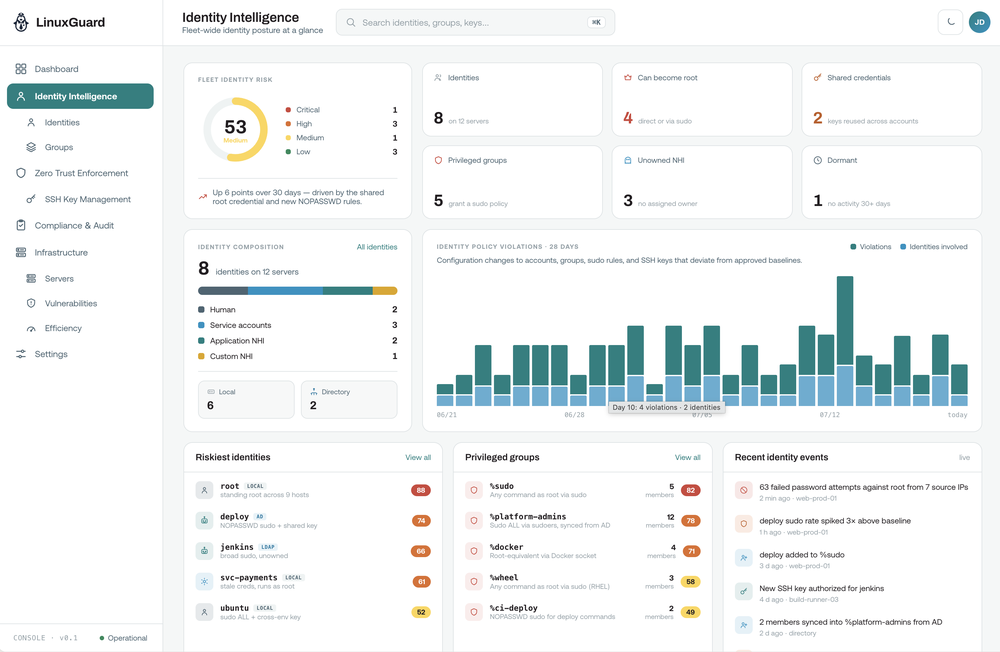View all Privileged groups
This screenshot has height=652, width=1000.
[688, 457]
